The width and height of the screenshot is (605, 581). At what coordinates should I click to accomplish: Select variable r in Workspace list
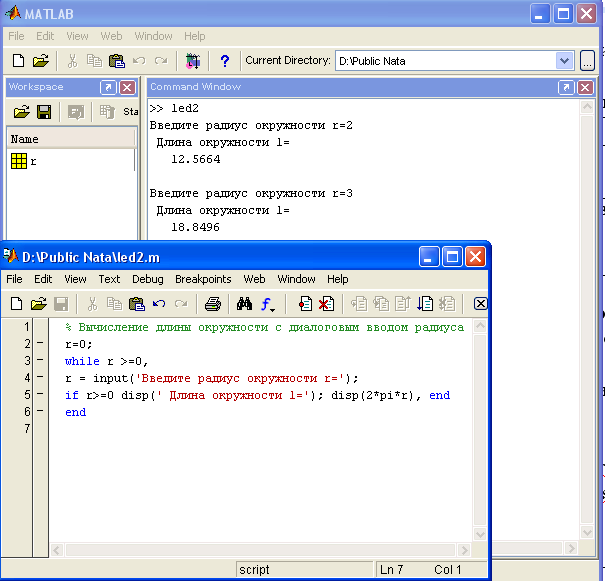(24, 161)
